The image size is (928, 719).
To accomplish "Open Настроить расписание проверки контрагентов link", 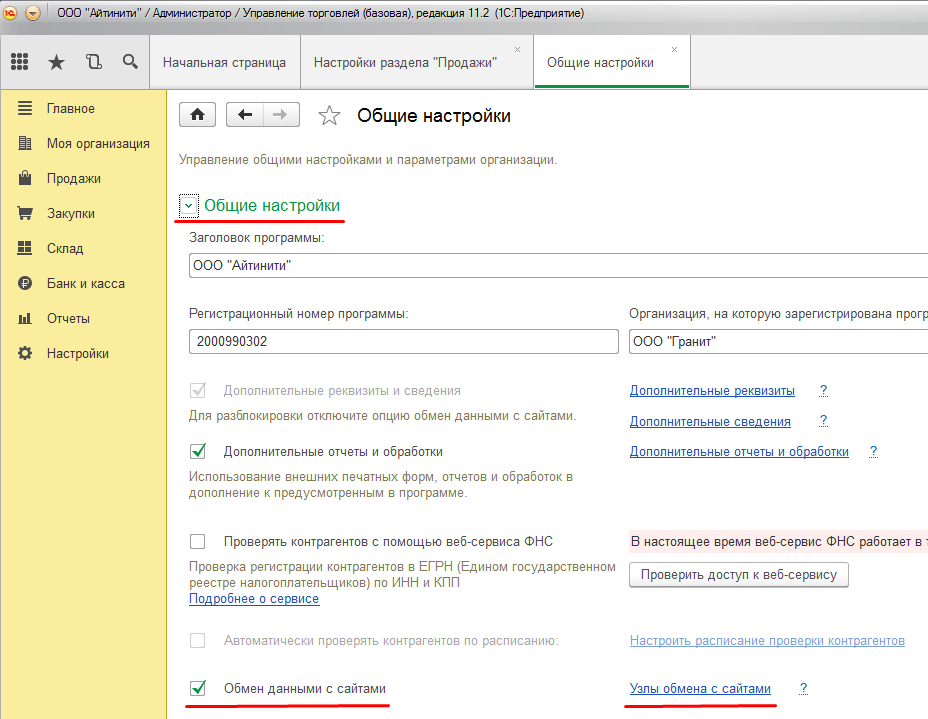I will (x=767, y=640).
